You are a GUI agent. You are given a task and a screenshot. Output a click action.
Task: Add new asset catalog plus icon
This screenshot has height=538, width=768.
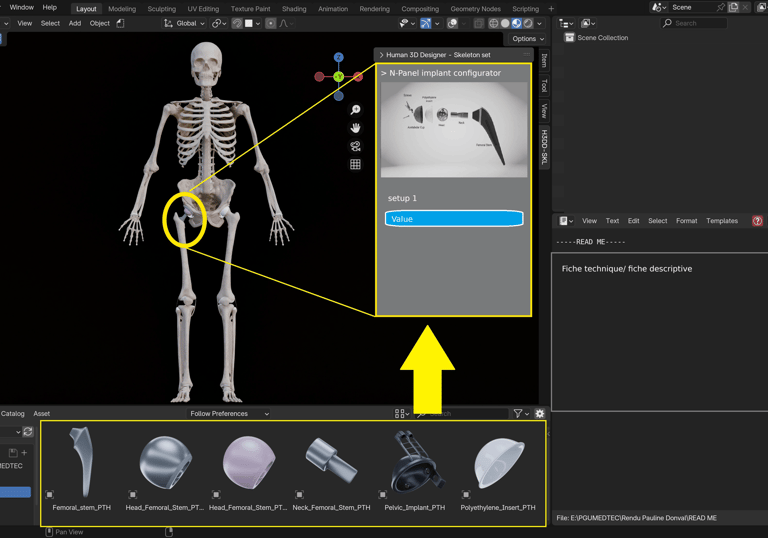(x=24, y=453)
